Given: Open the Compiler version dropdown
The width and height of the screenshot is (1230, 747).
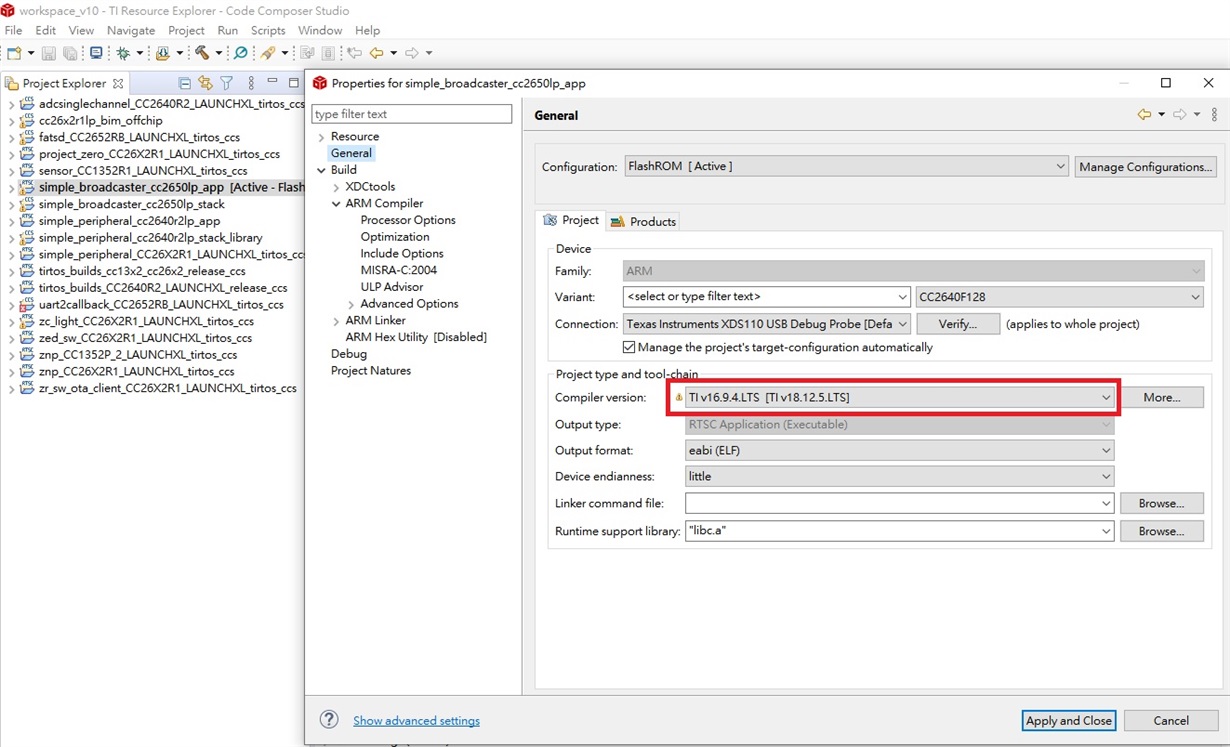Looking at the screenshot, I should [x=1105, y=398].
